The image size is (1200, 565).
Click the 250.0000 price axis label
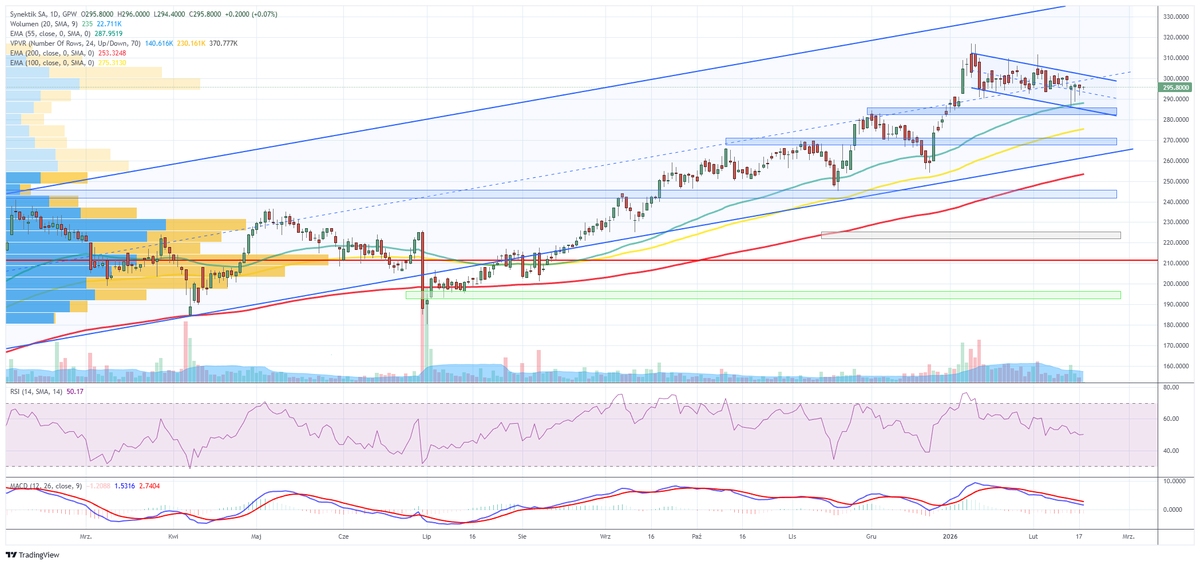pos(1175,181)
